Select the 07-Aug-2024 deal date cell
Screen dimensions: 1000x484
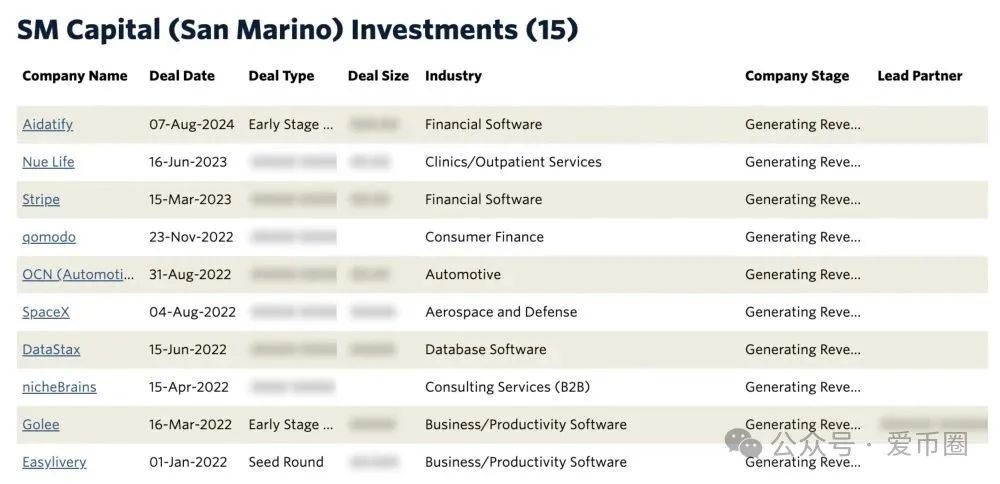pyautogui.click(x=192, y=124)
